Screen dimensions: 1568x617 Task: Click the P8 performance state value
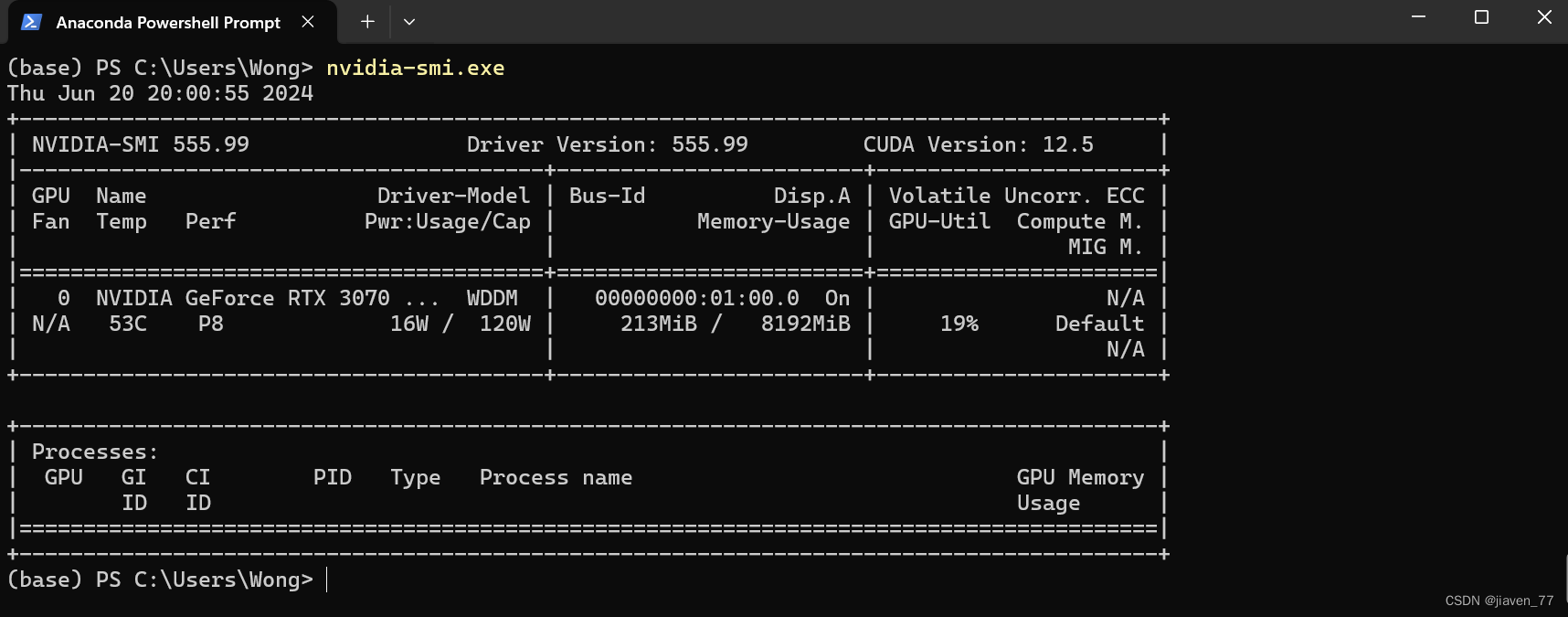[211, 324]
